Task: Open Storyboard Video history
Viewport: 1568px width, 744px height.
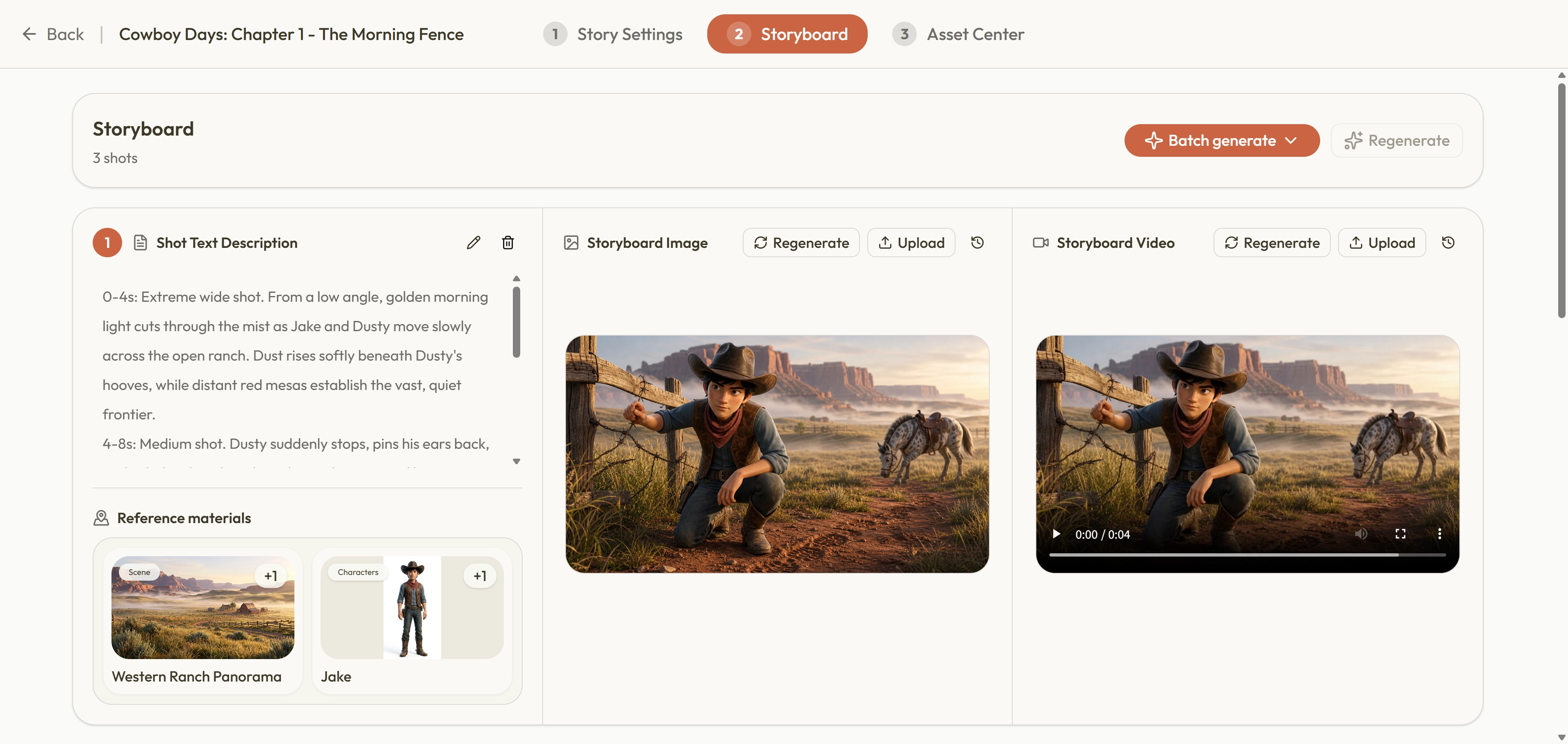Action: pyautogui.click(x=1448, y=243)
